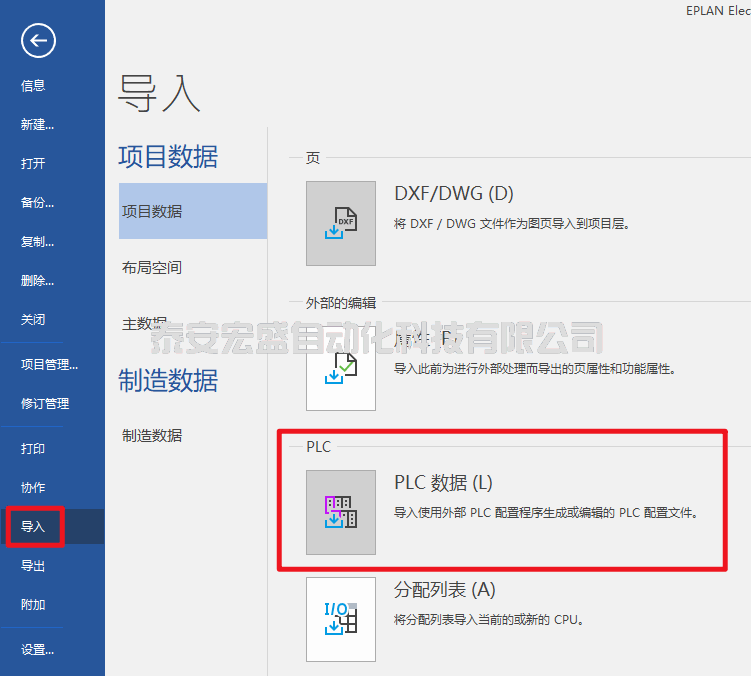Expand the 复制... option

37,242
